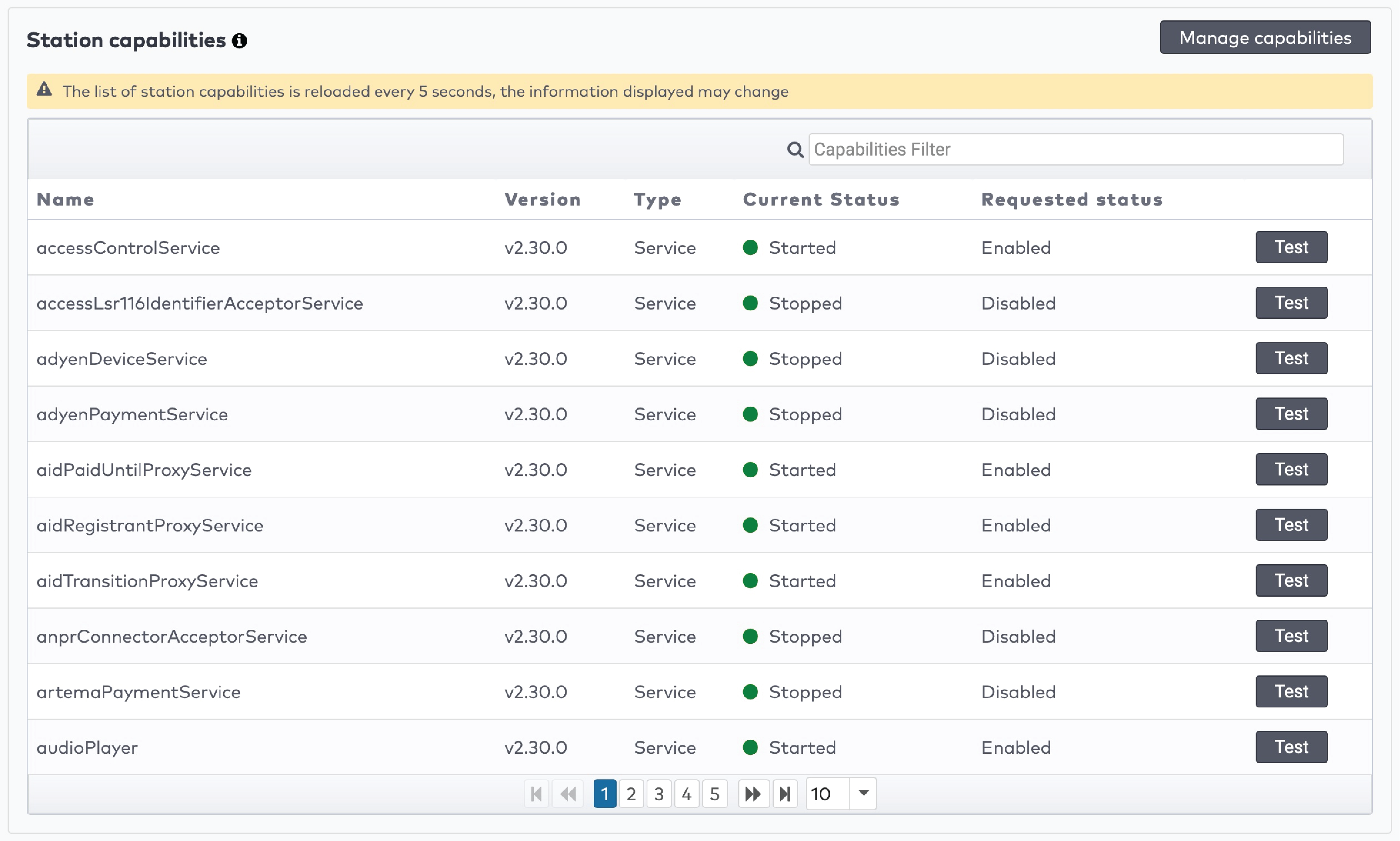Viewport: 1400px width, 841px height.
Task: Open the page size dropdown showing 10
Action: tap(824, 793)
